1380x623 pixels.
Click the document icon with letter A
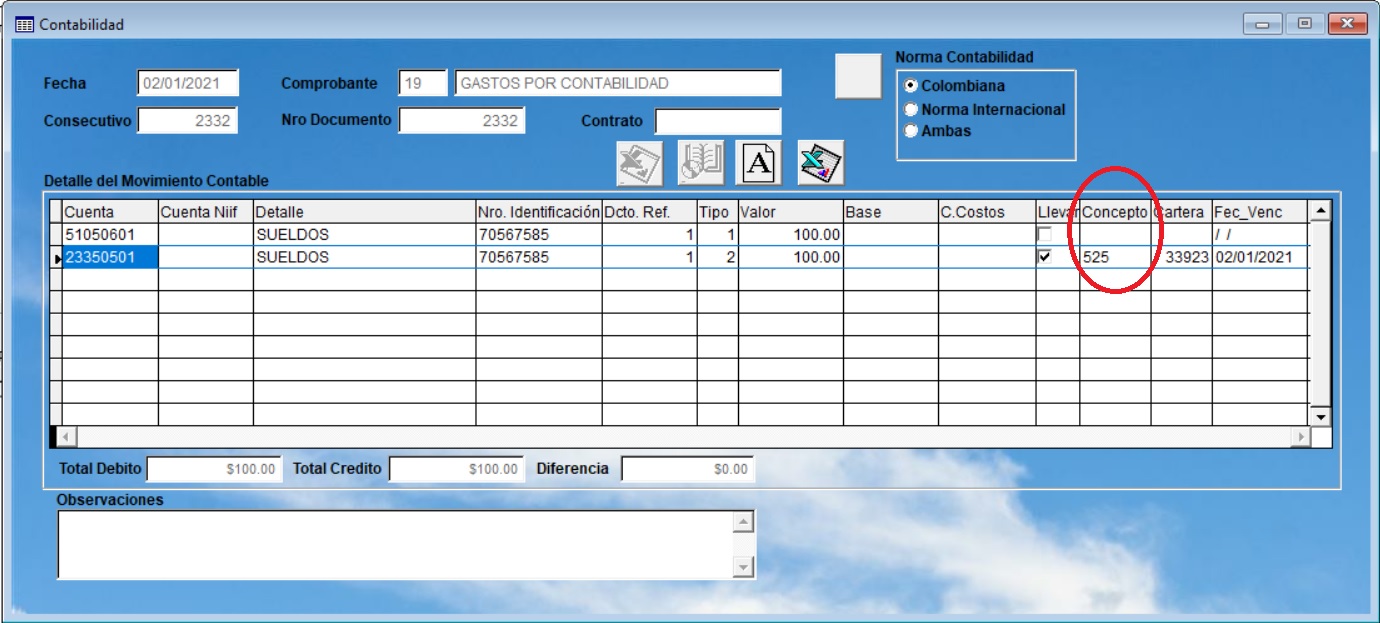[759, 163]
